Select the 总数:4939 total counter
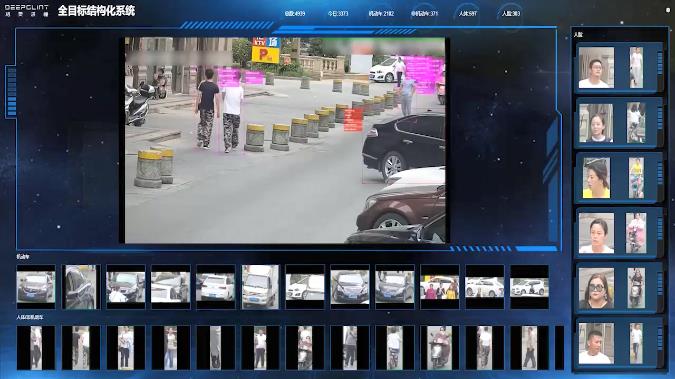675x379 pixels. point(295,14)
